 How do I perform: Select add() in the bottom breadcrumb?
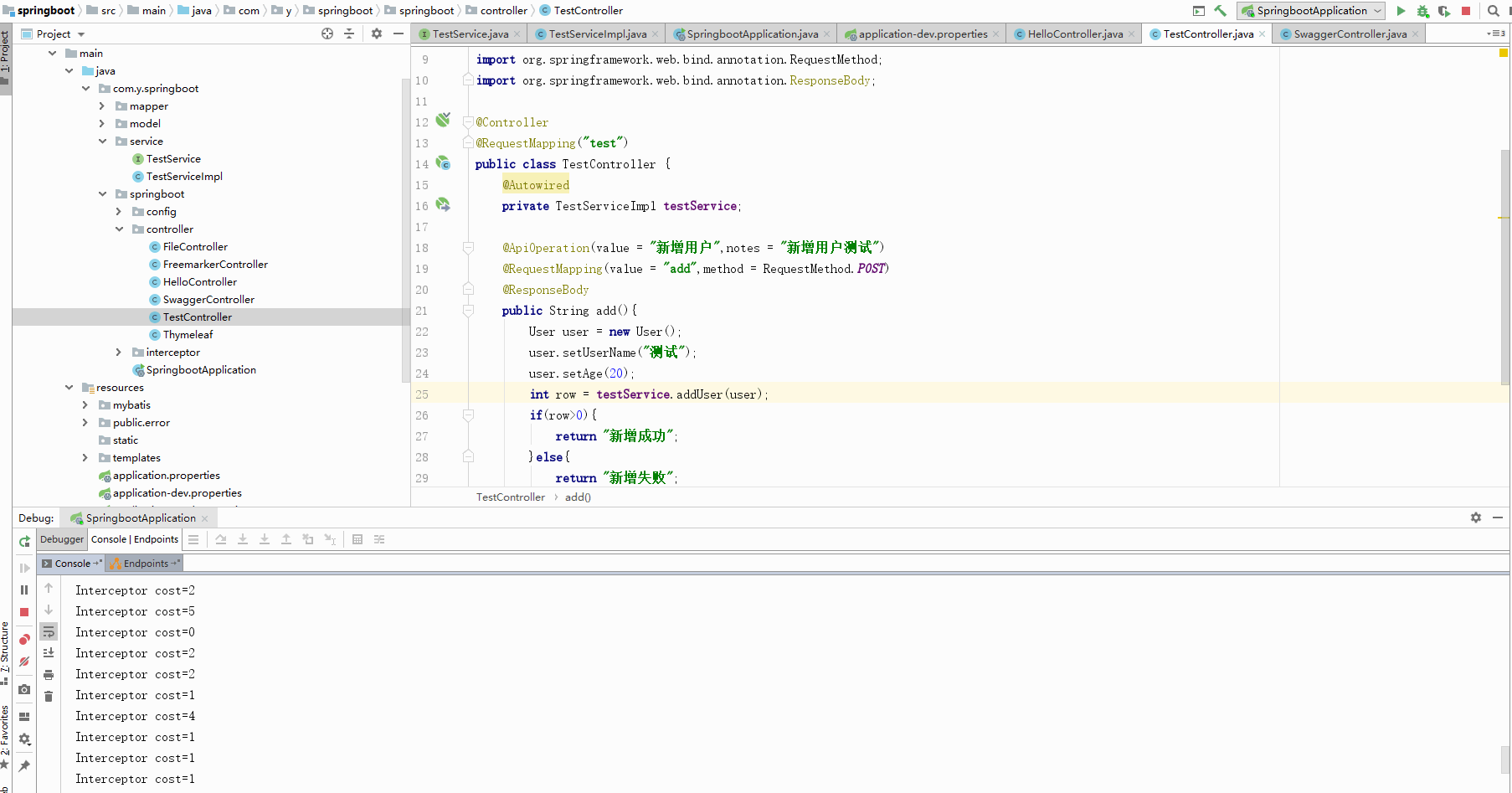pos(578,497)
